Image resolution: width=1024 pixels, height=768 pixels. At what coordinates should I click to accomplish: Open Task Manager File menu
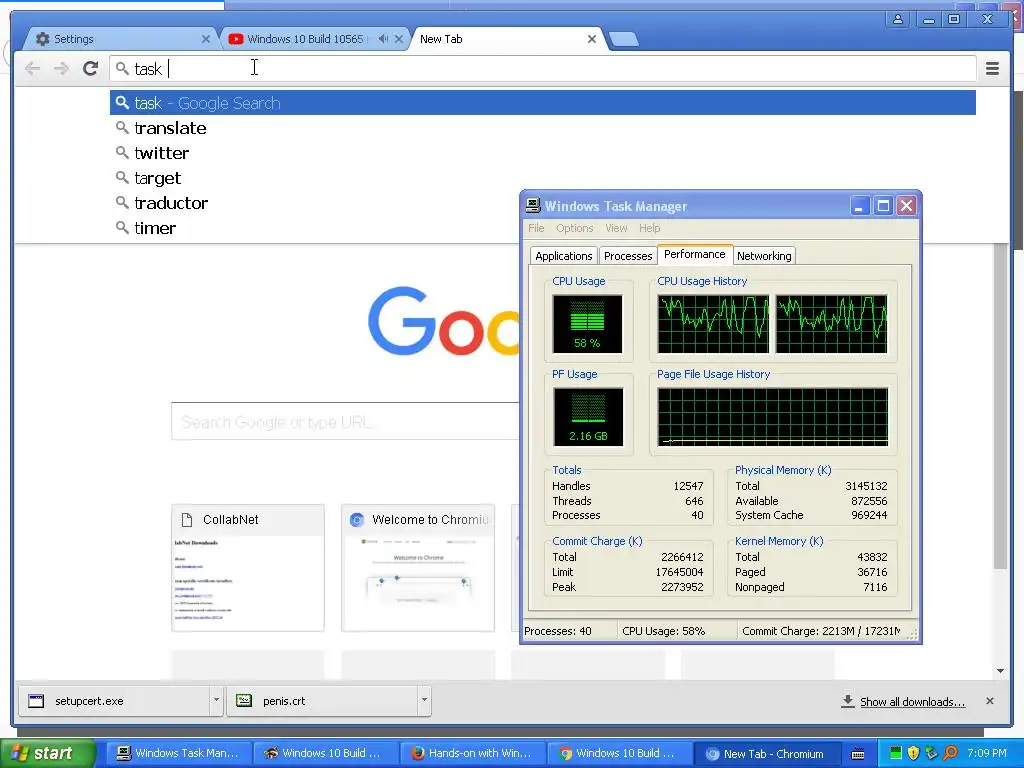[536, 228]
